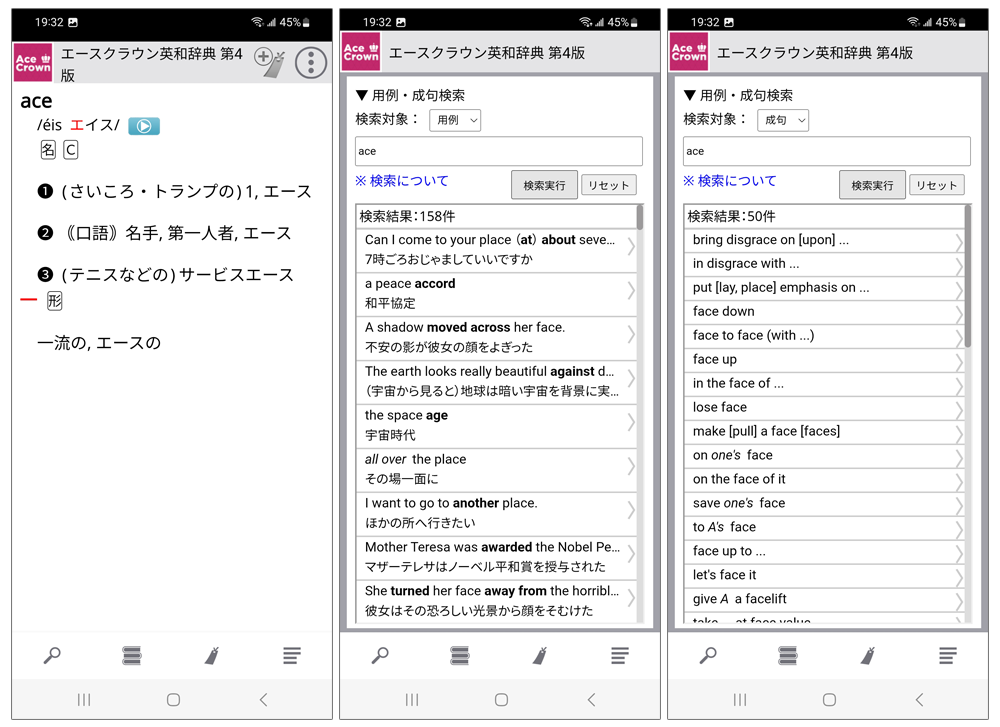Open the 検索対象 dropdown showing 成句
Image resolution: width=1000 pixels, height=727 pixels.
(783, 120)
